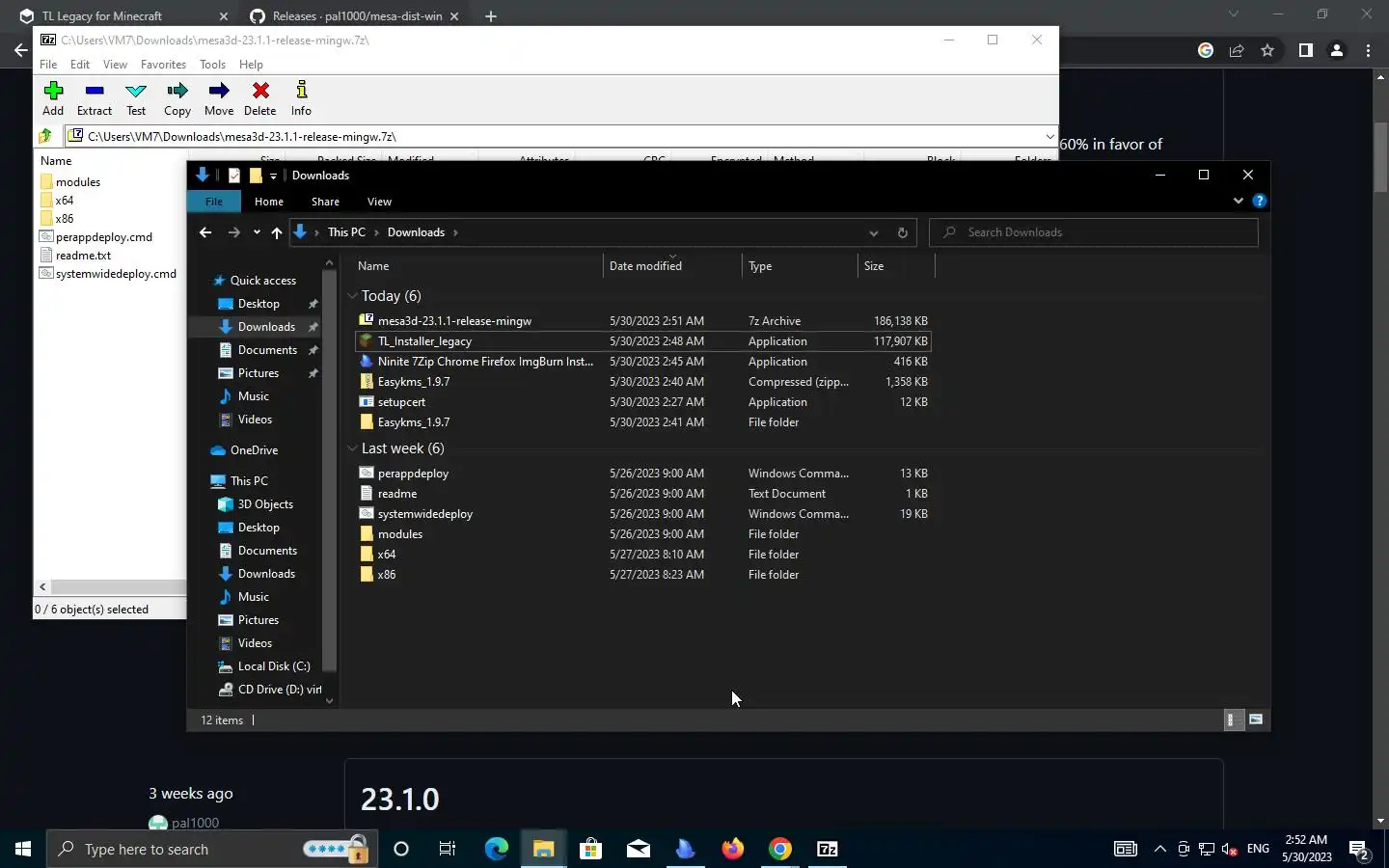Click the Explorer forward arrow
Viewport: 1389px width, 868px height.
233,232
